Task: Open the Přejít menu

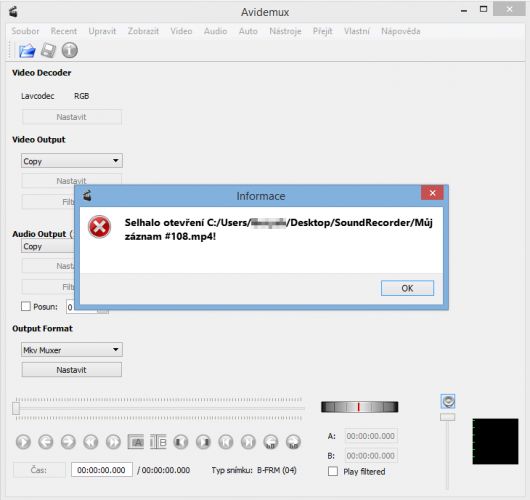Action: tap(322, 31)
